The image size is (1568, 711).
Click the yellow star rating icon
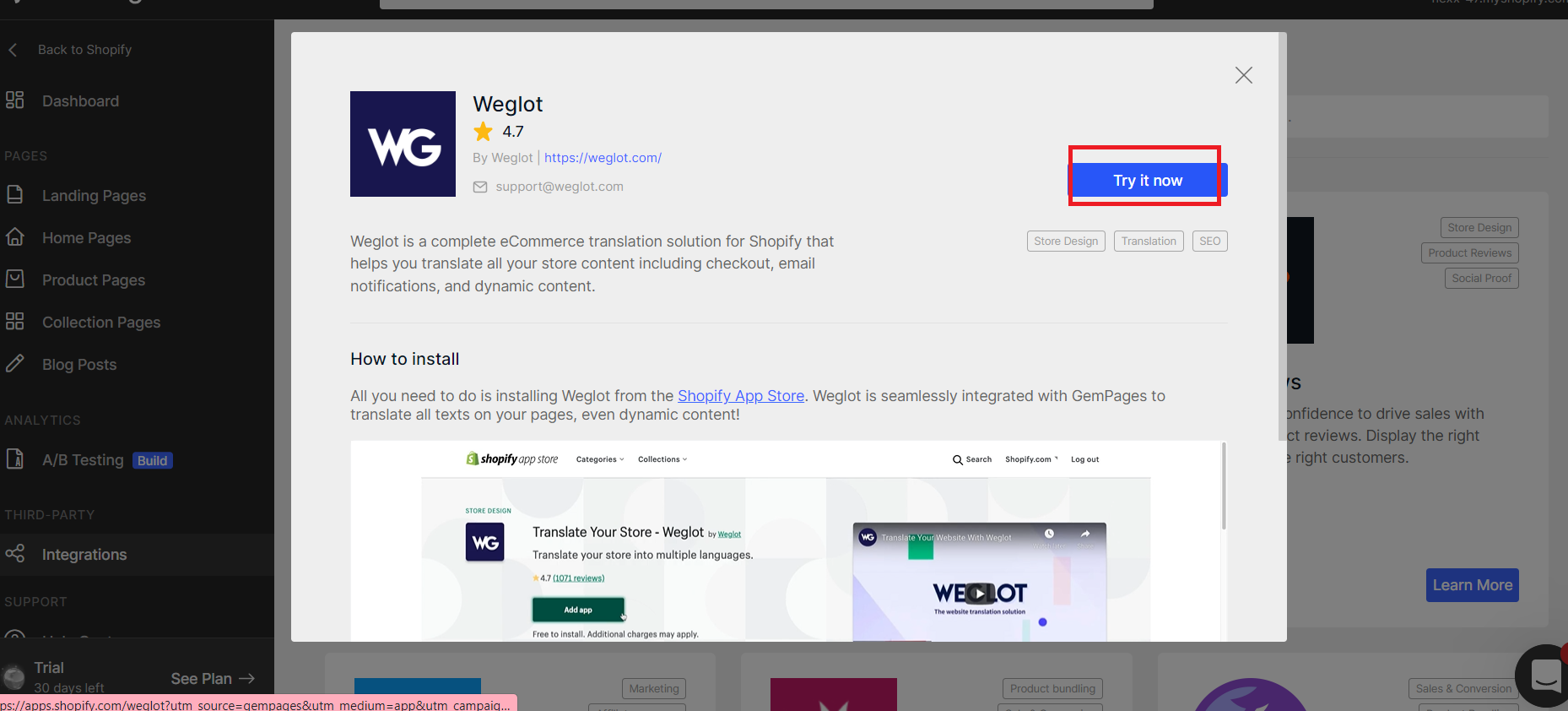pos(483,132)
